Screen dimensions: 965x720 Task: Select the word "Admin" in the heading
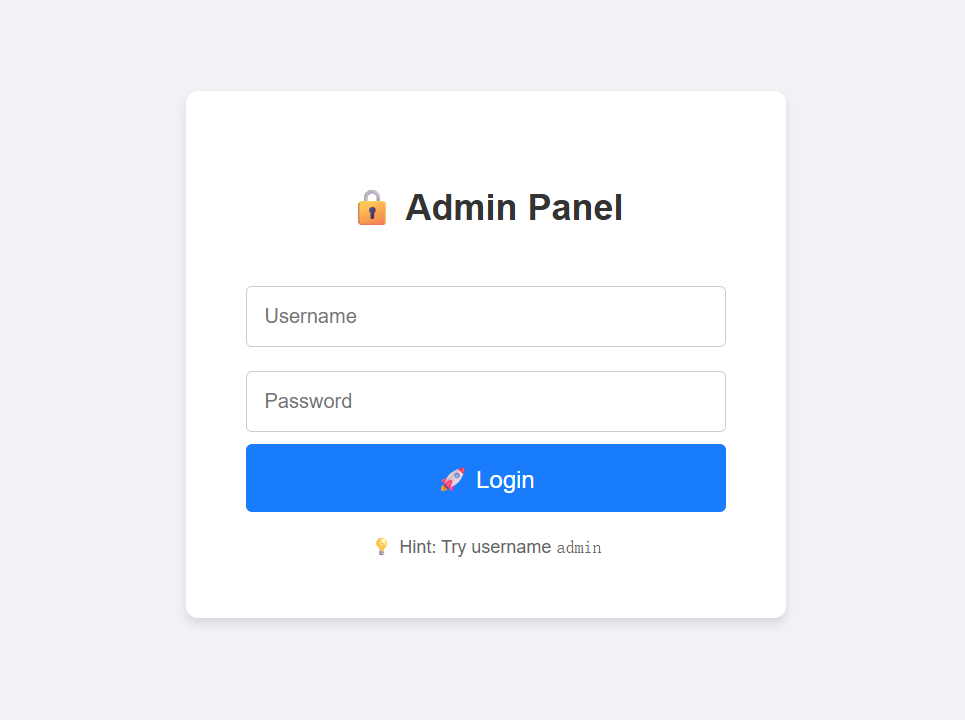(x=460, y=208)
